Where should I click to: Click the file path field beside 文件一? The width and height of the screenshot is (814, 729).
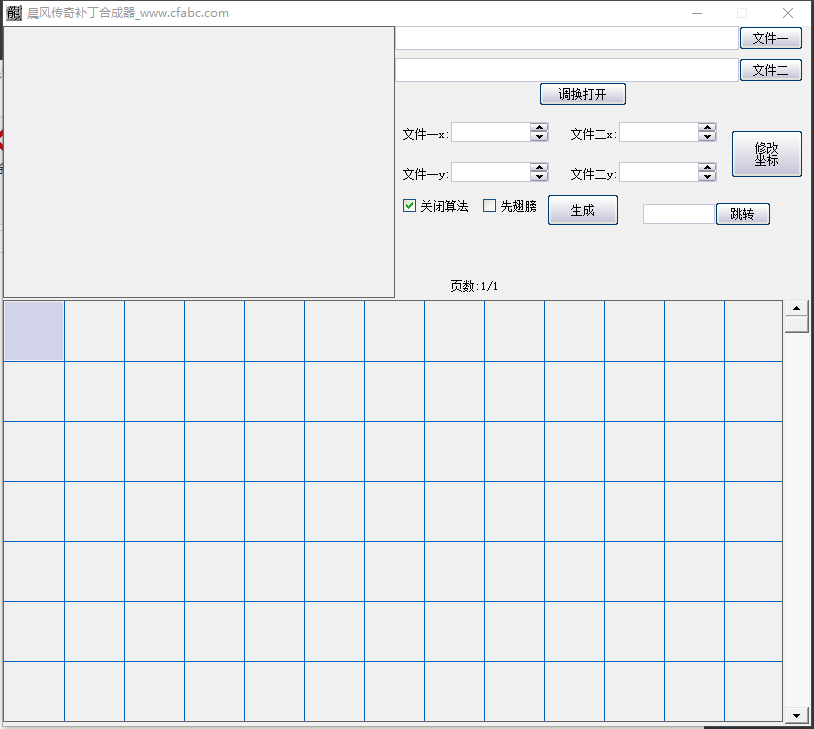click(x=566, y=38)
